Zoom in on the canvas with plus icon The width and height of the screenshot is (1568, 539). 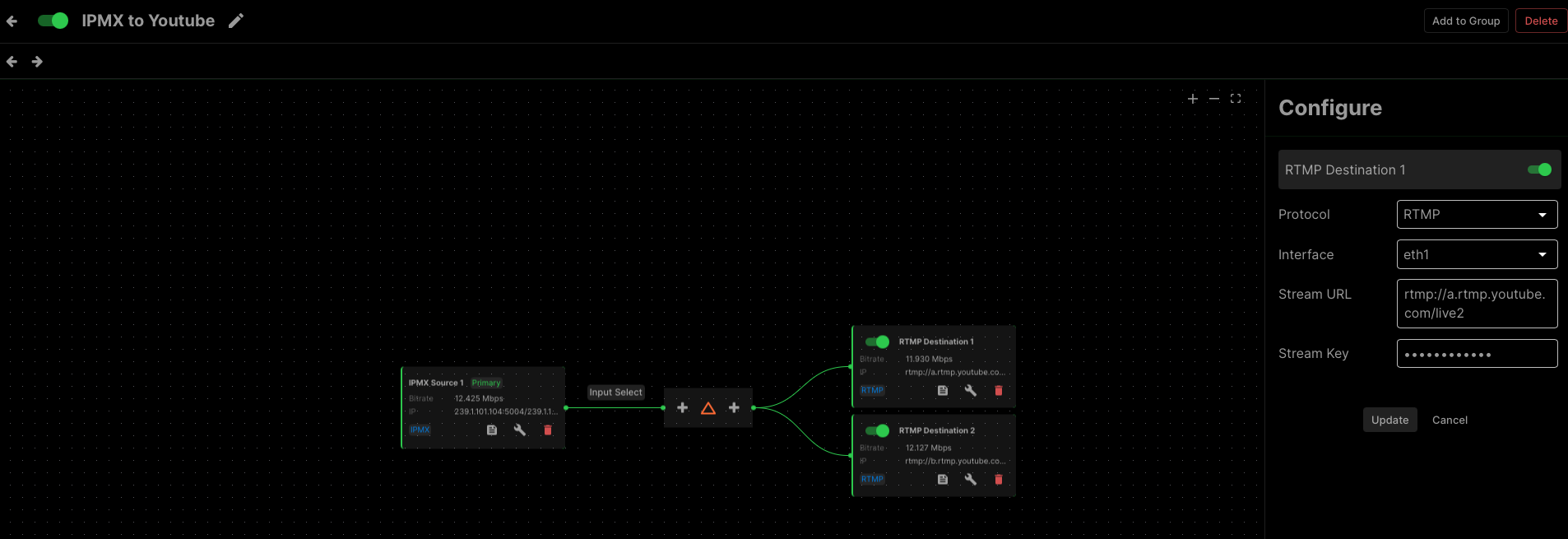click(1193, 99)
